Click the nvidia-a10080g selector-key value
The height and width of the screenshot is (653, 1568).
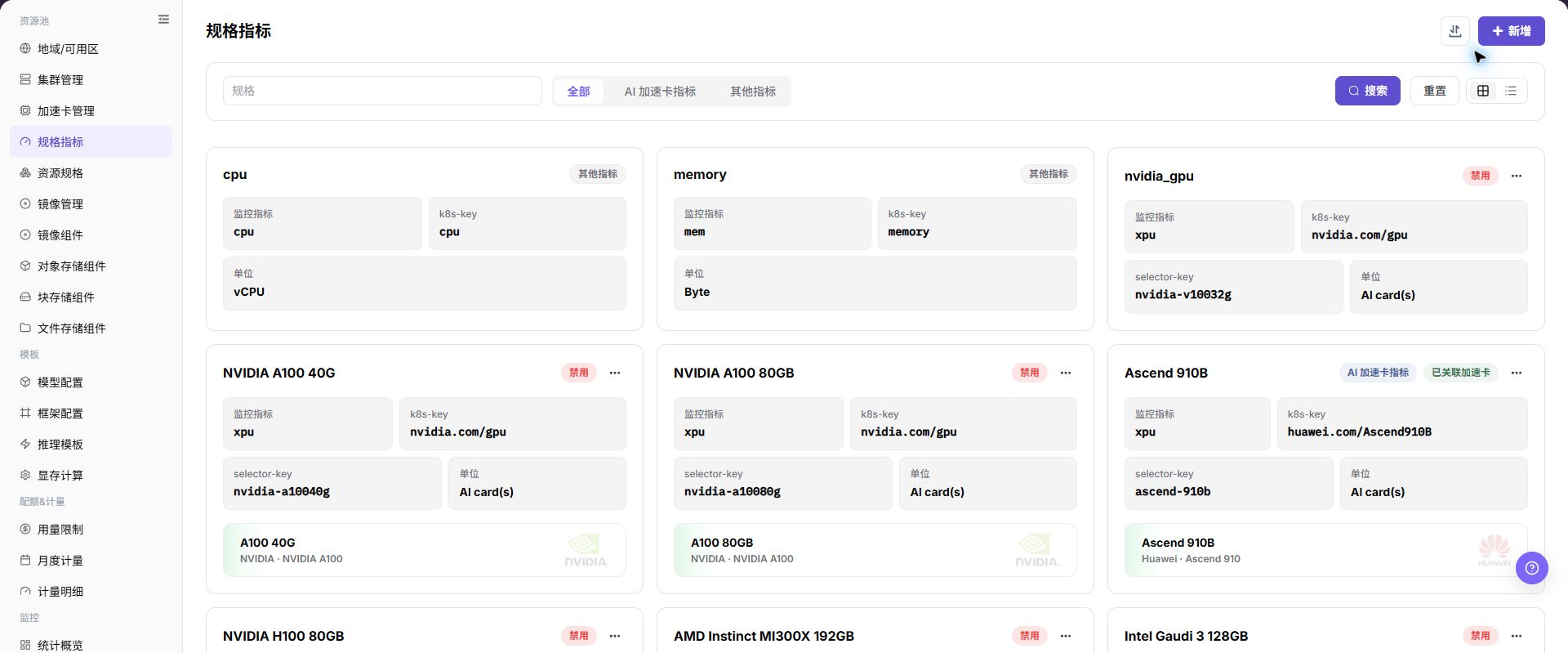click(x=732, y=492)
